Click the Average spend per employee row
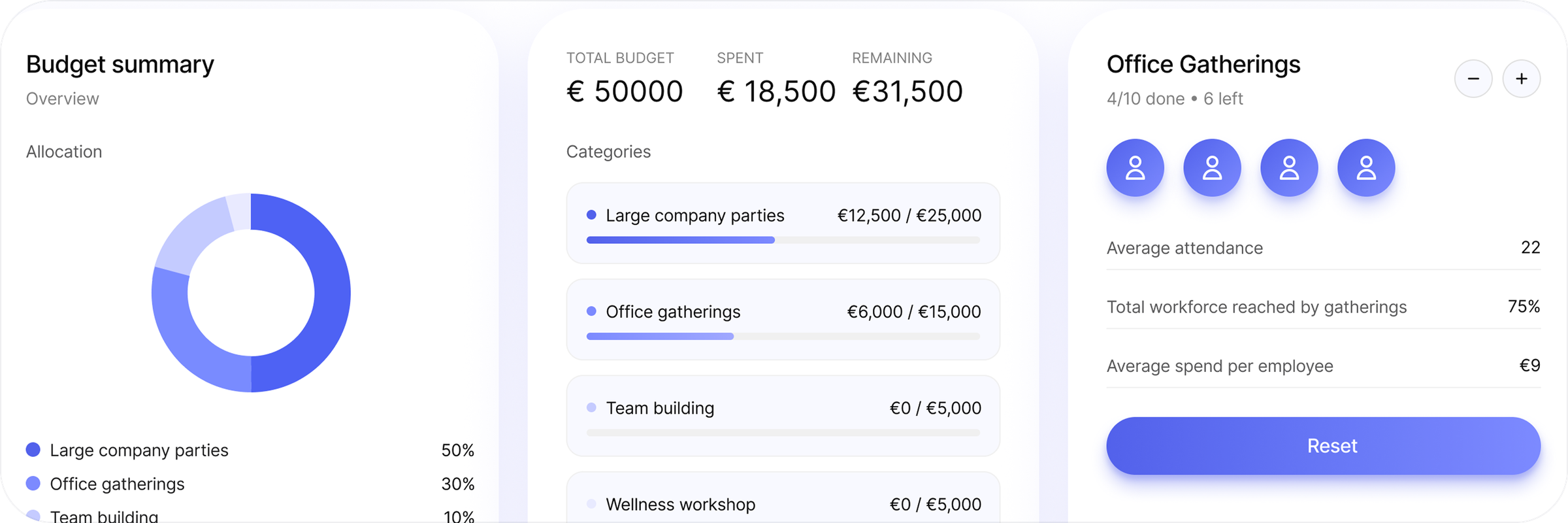 (1324, 365)
